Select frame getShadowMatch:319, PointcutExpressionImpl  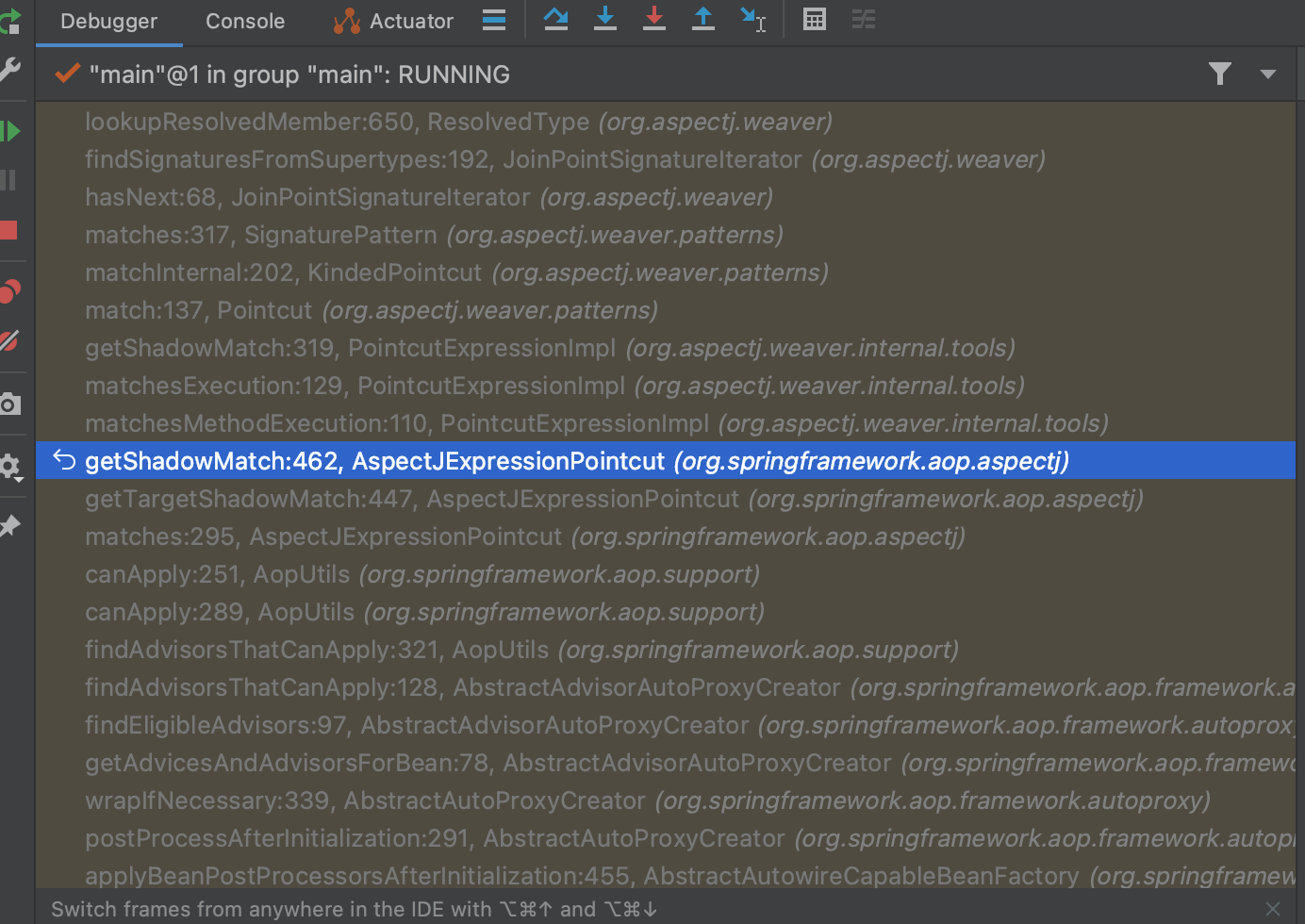[x=665, y=348]
